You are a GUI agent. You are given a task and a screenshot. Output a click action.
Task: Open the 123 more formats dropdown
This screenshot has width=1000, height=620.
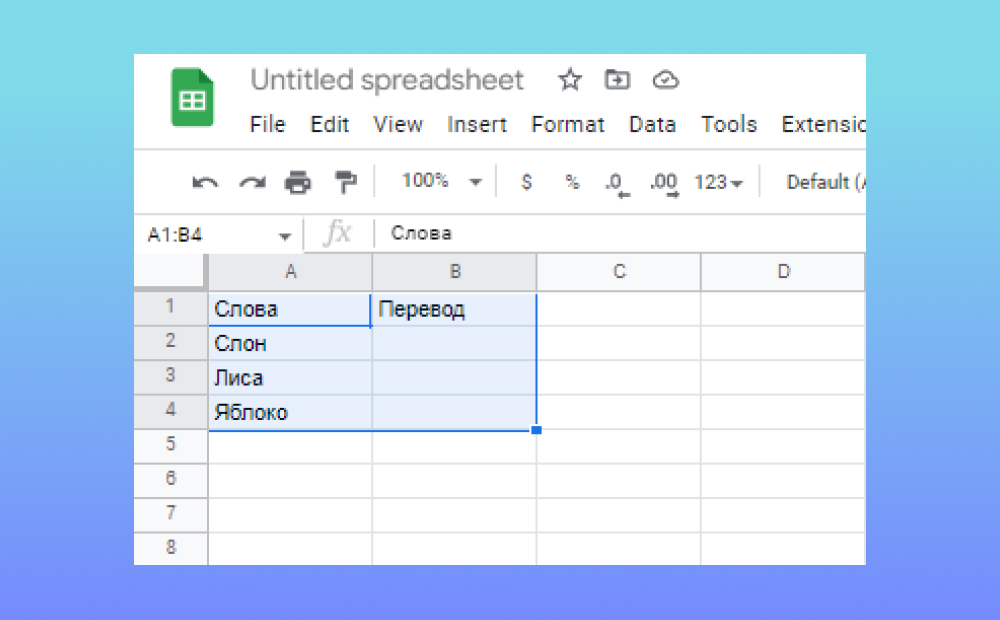(719, 183)
